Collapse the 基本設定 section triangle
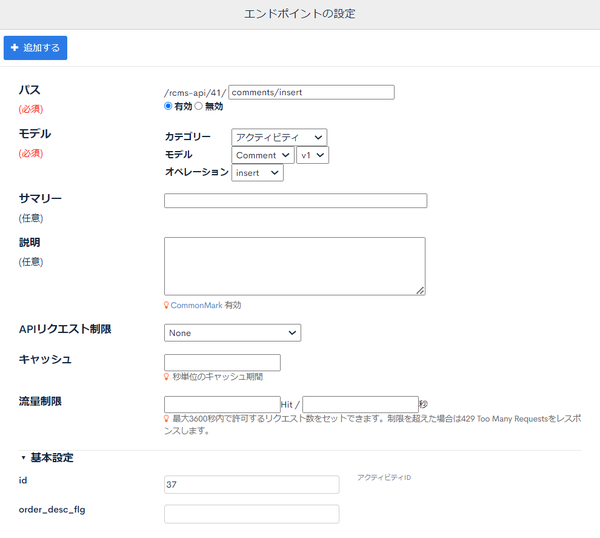This screenshot has height=538, width=600. pos(23,458)
